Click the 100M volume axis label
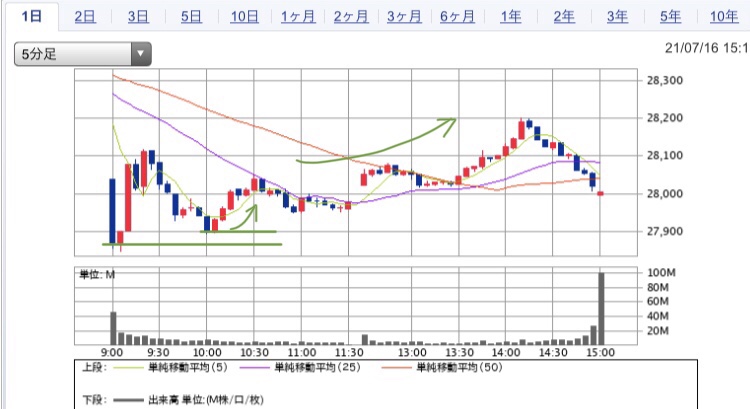Viewport: 750px width, 409px height. pos(661,273)
